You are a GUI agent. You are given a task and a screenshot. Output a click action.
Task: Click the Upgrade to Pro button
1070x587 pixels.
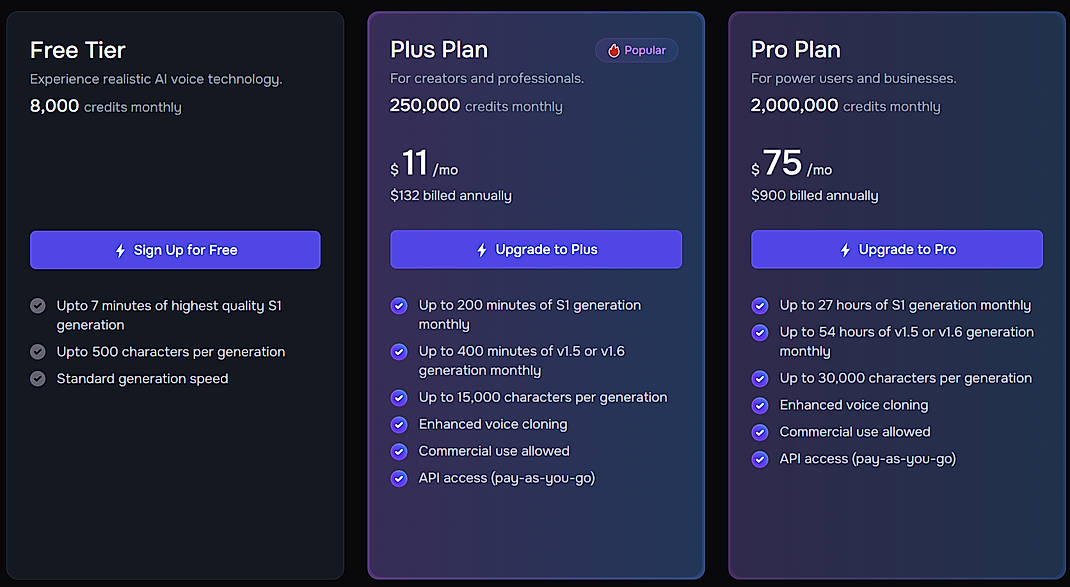[x=897, y=249]
